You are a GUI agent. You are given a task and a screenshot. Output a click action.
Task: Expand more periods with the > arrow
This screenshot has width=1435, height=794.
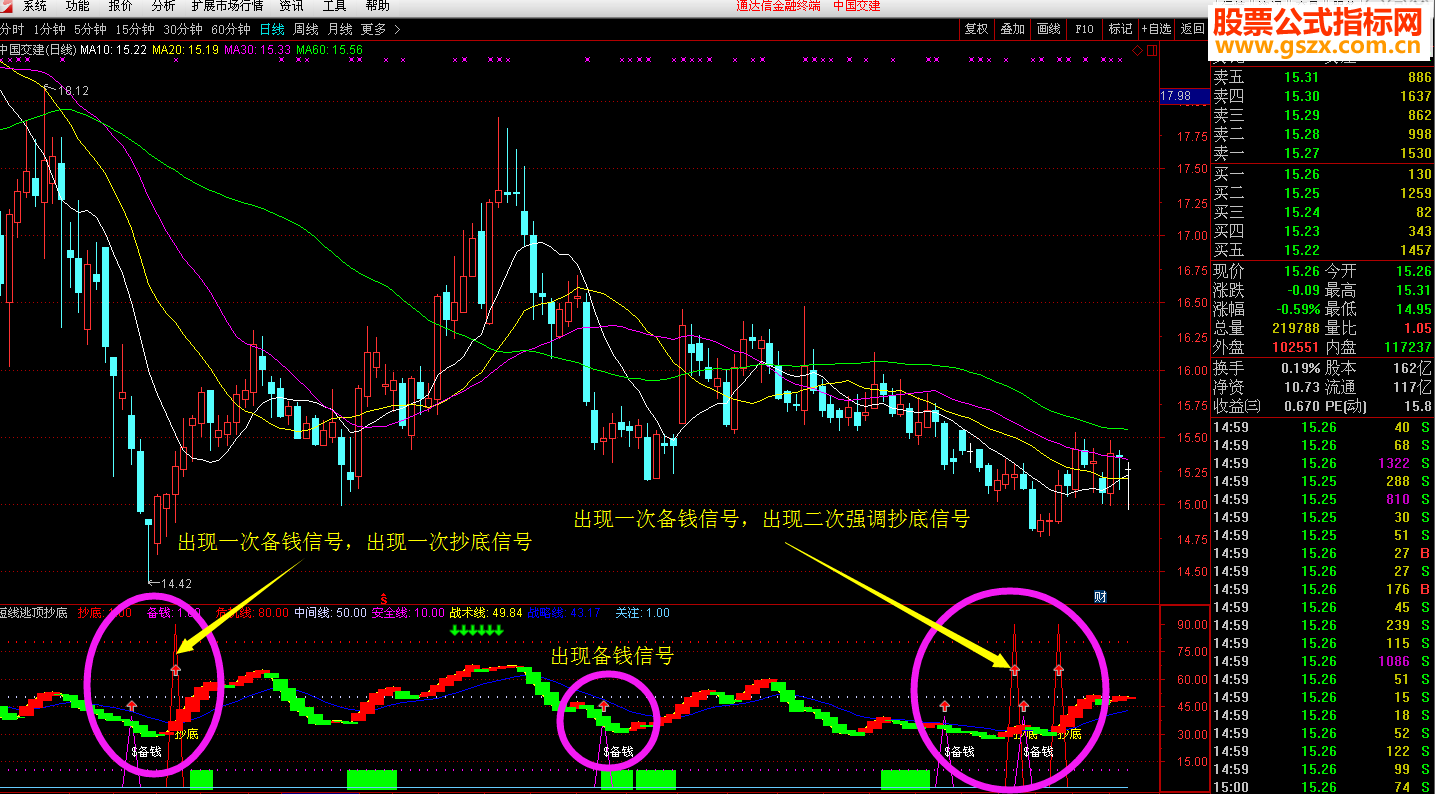[x=398, y=30]
